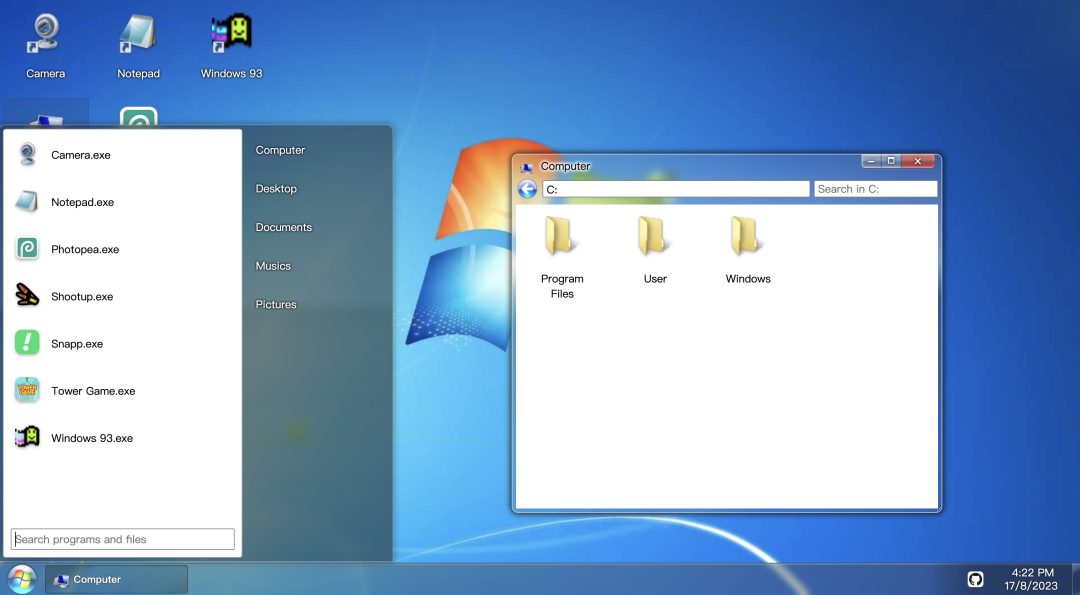Image resolution: width=1080 pixels, height=595 pixels.
Task: Close the Computer window
Action: [917, 161]
